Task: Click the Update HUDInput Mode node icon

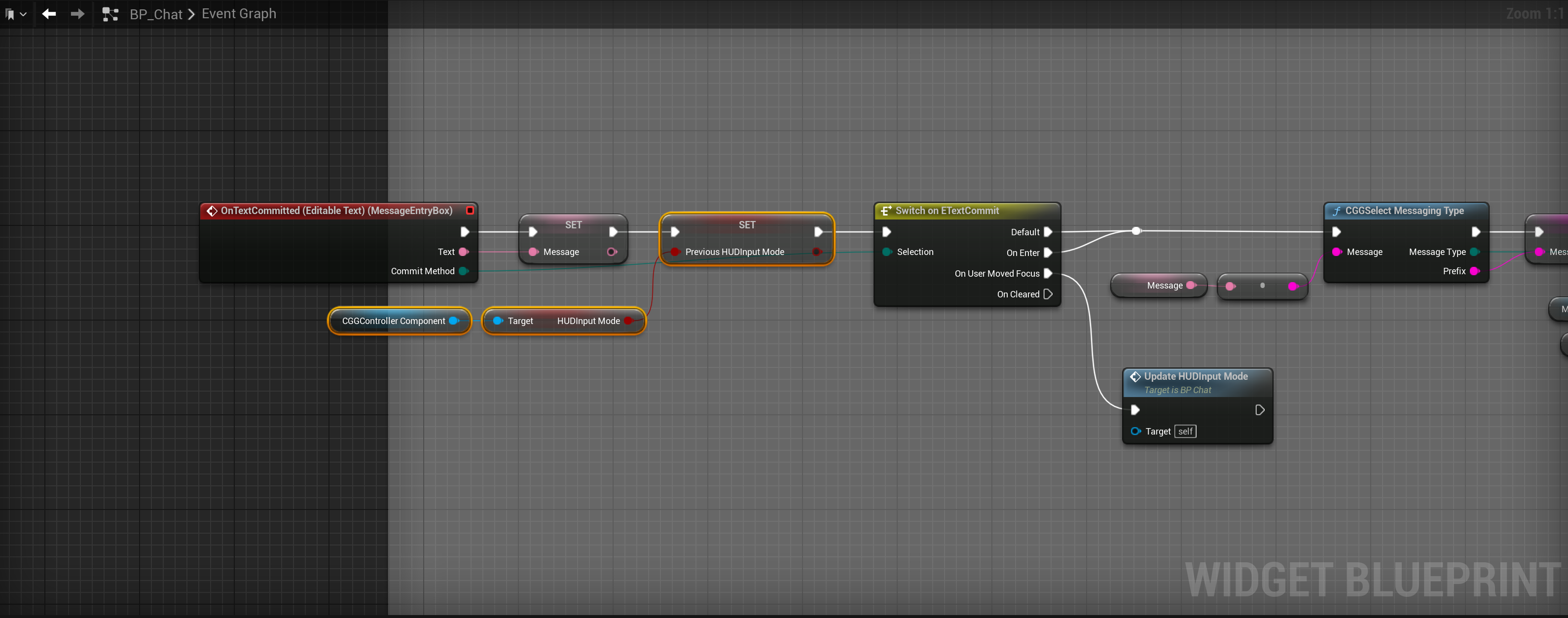Action: [1134, 377]
